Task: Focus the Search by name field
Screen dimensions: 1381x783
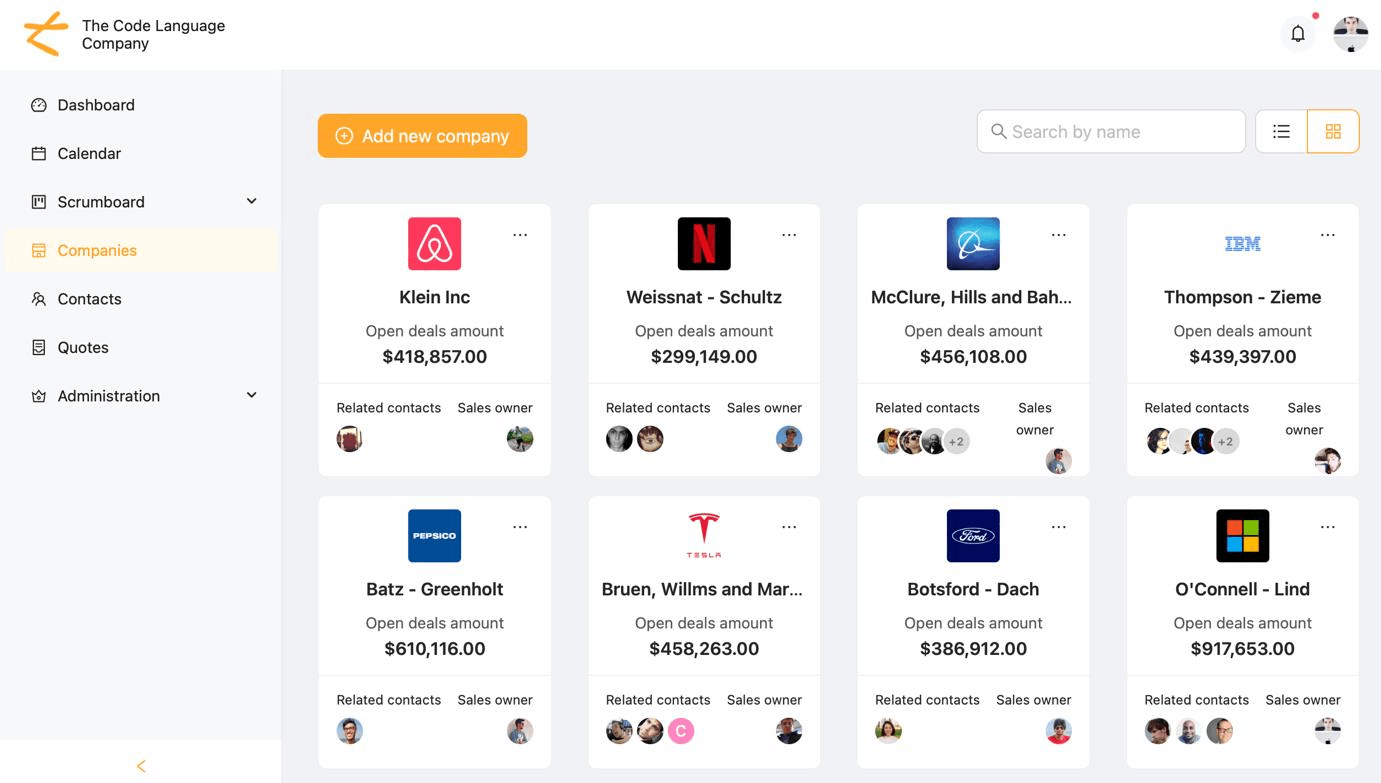Action: (x=1111, y=131)
